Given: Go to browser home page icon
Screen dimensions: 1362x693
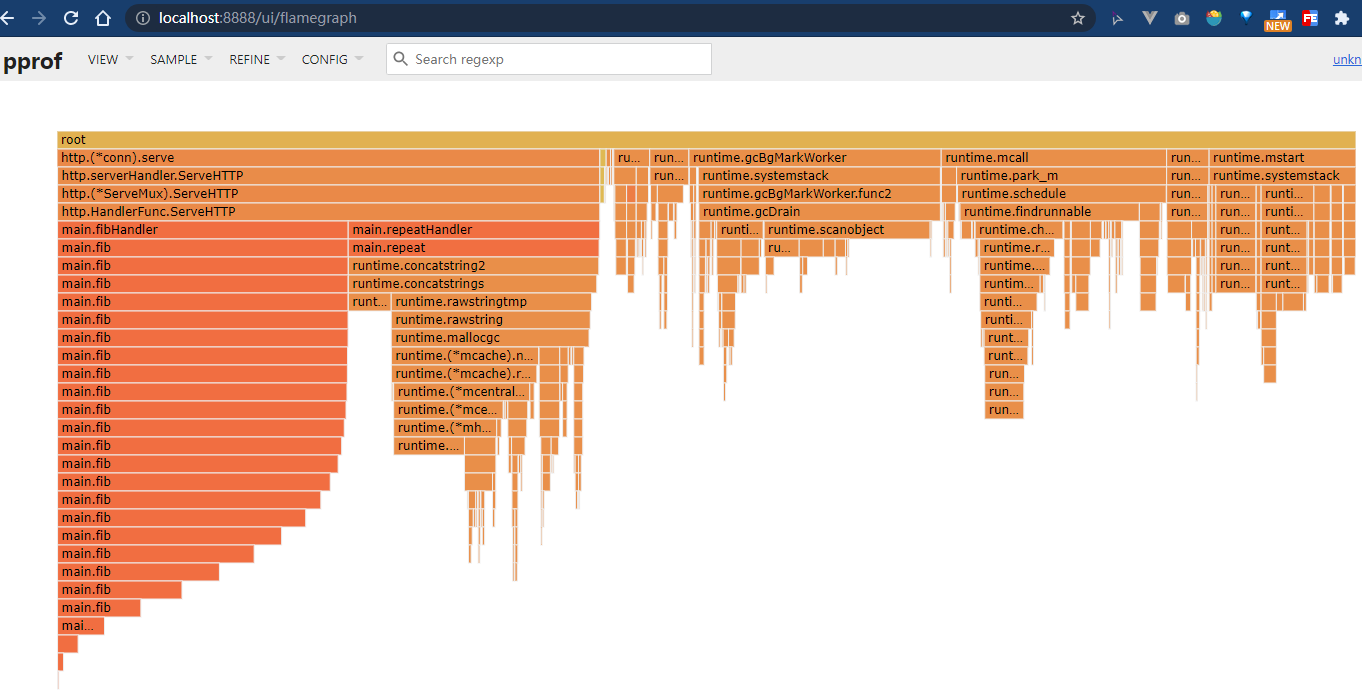Looking at the screenshot, I should (x=103, y=18).
